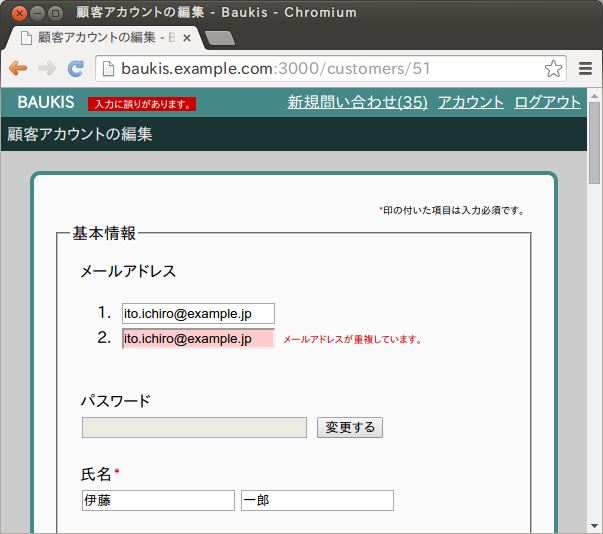Click the scrollbar down arrow
The height and width of the screenshot is (534, 603).
(x=595, y=526)
